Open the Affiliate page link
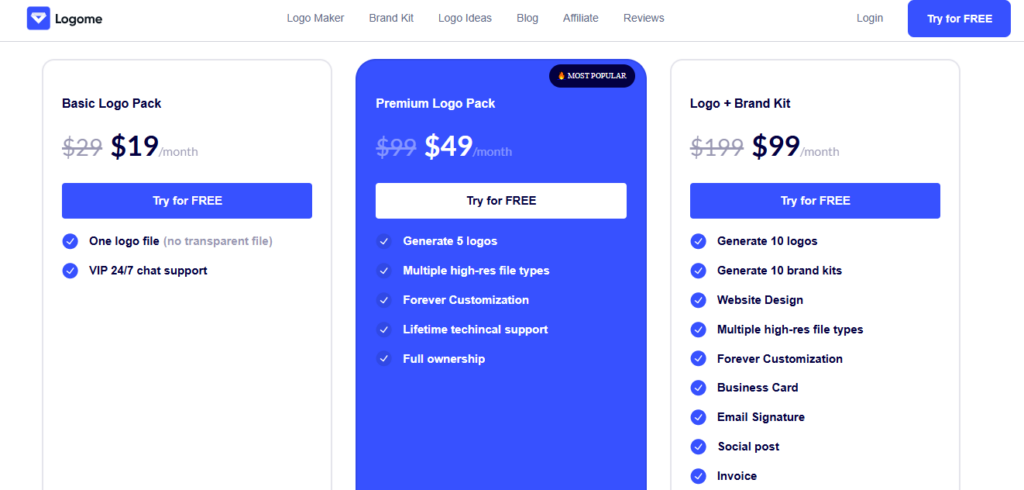The height and width of the screenshot is (490, 1024). point(581,18)
